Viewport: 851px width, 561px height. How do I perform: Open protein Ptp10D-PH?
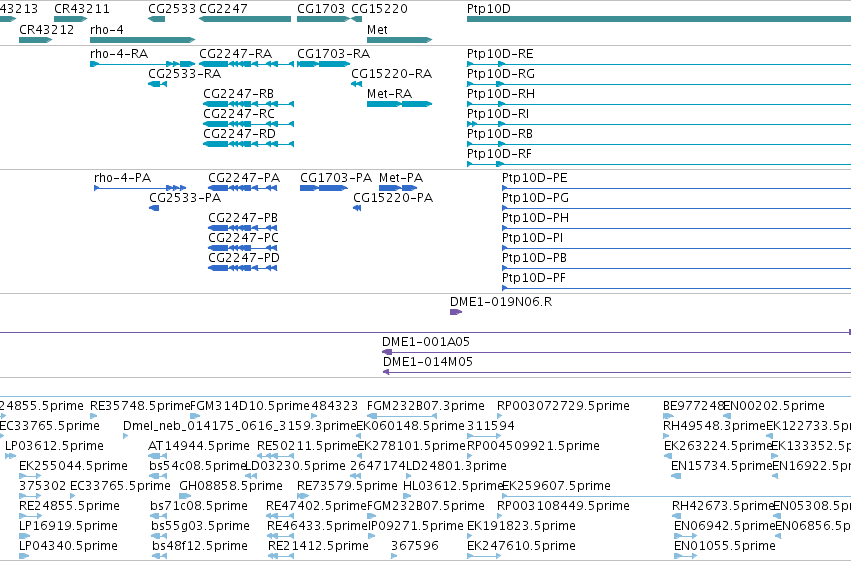pyautogui.click(x=536, y=218)
